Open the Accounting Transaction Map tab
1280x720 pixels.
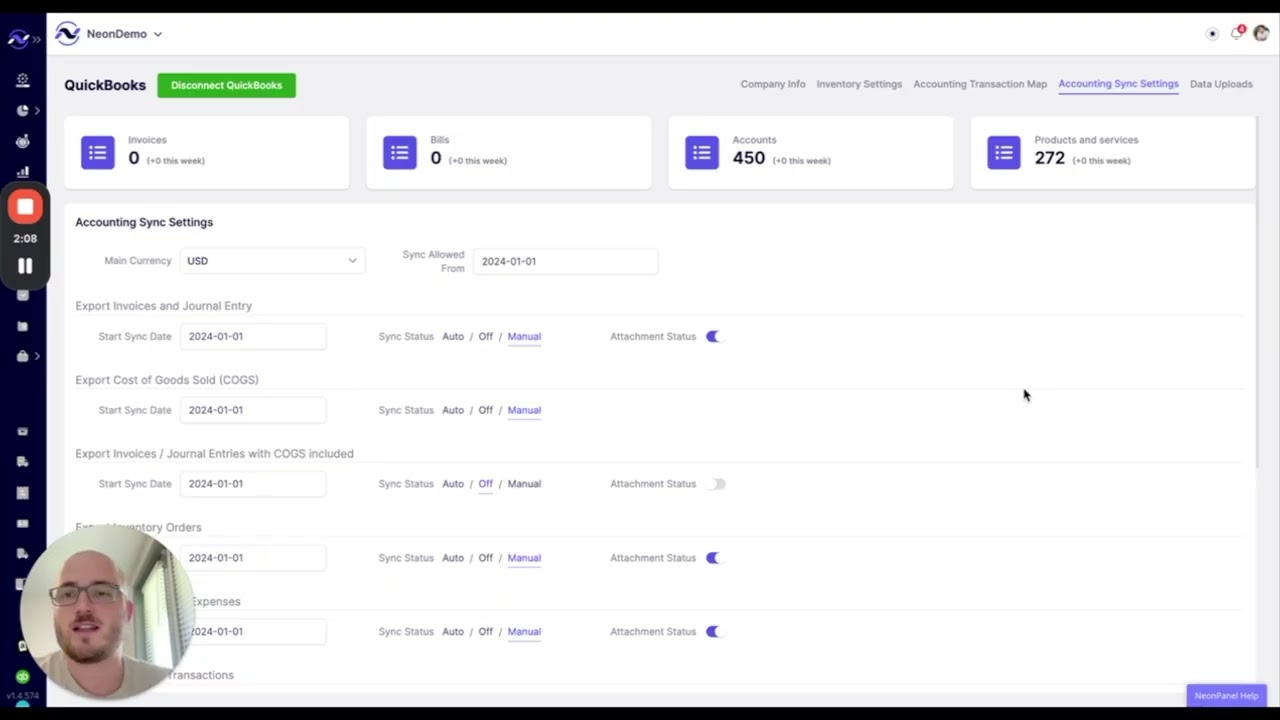coord(980,84)
